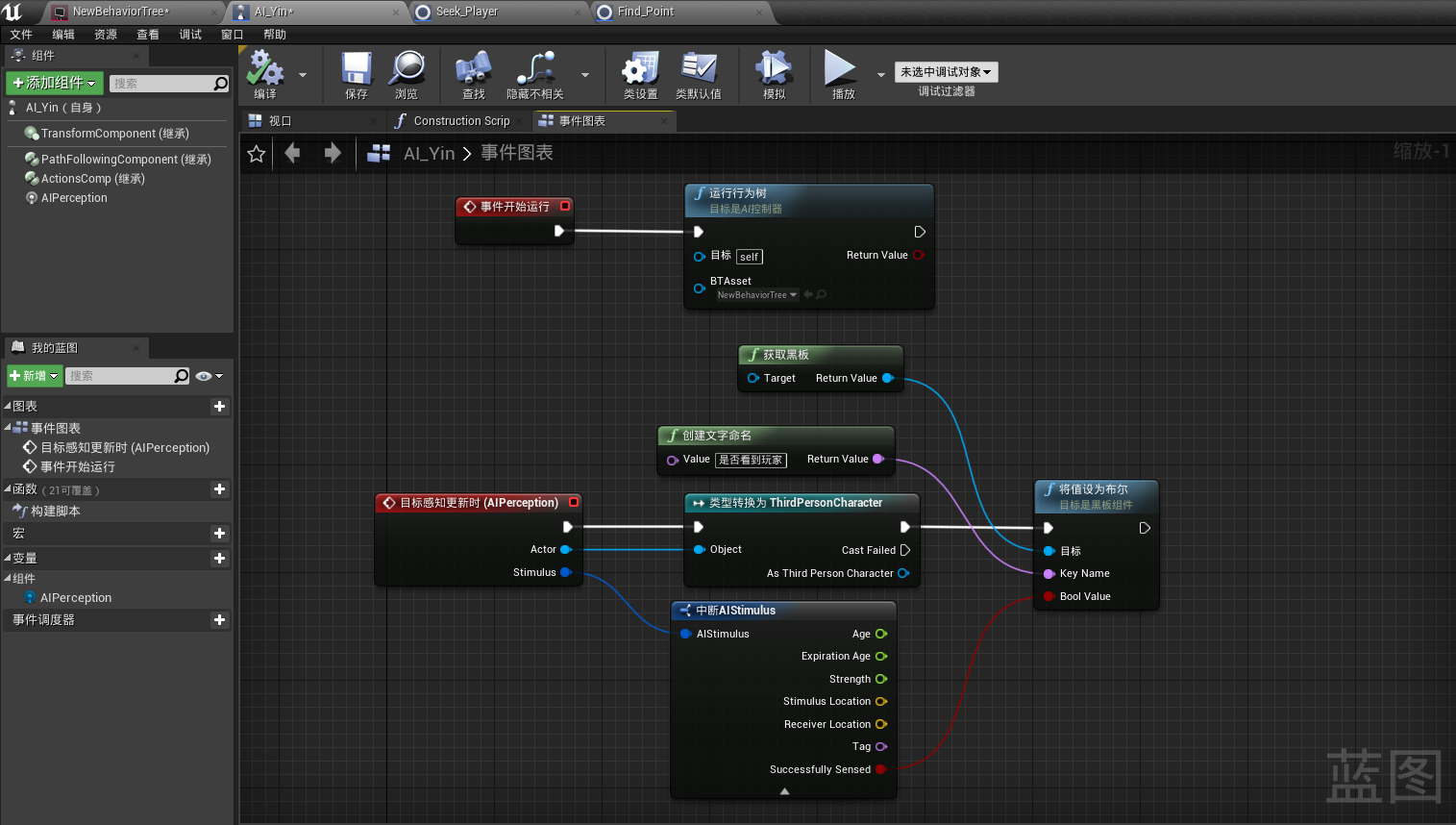Expand the Add Component (添加组件) dropdown
Screen dimensions: 1456x825
click(54, 84)
